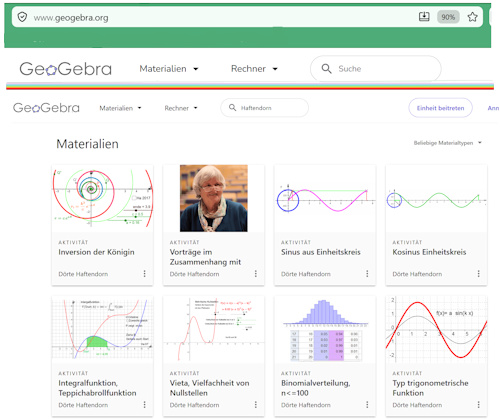
Task: Open three-dot menu for Binomialverteilung card
Action: pos(367,405)
